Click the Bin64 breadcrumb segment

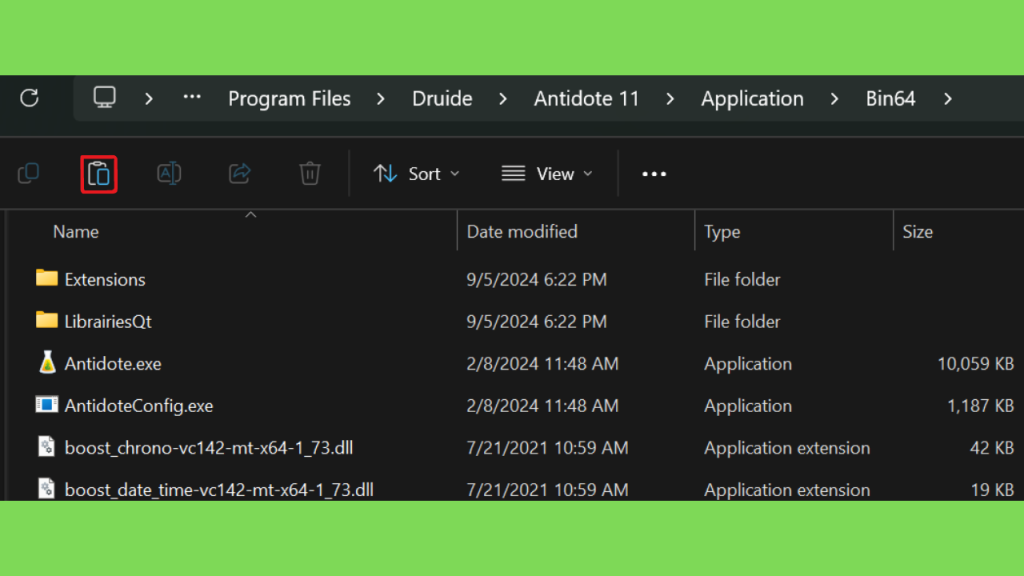tap(891, 99)
